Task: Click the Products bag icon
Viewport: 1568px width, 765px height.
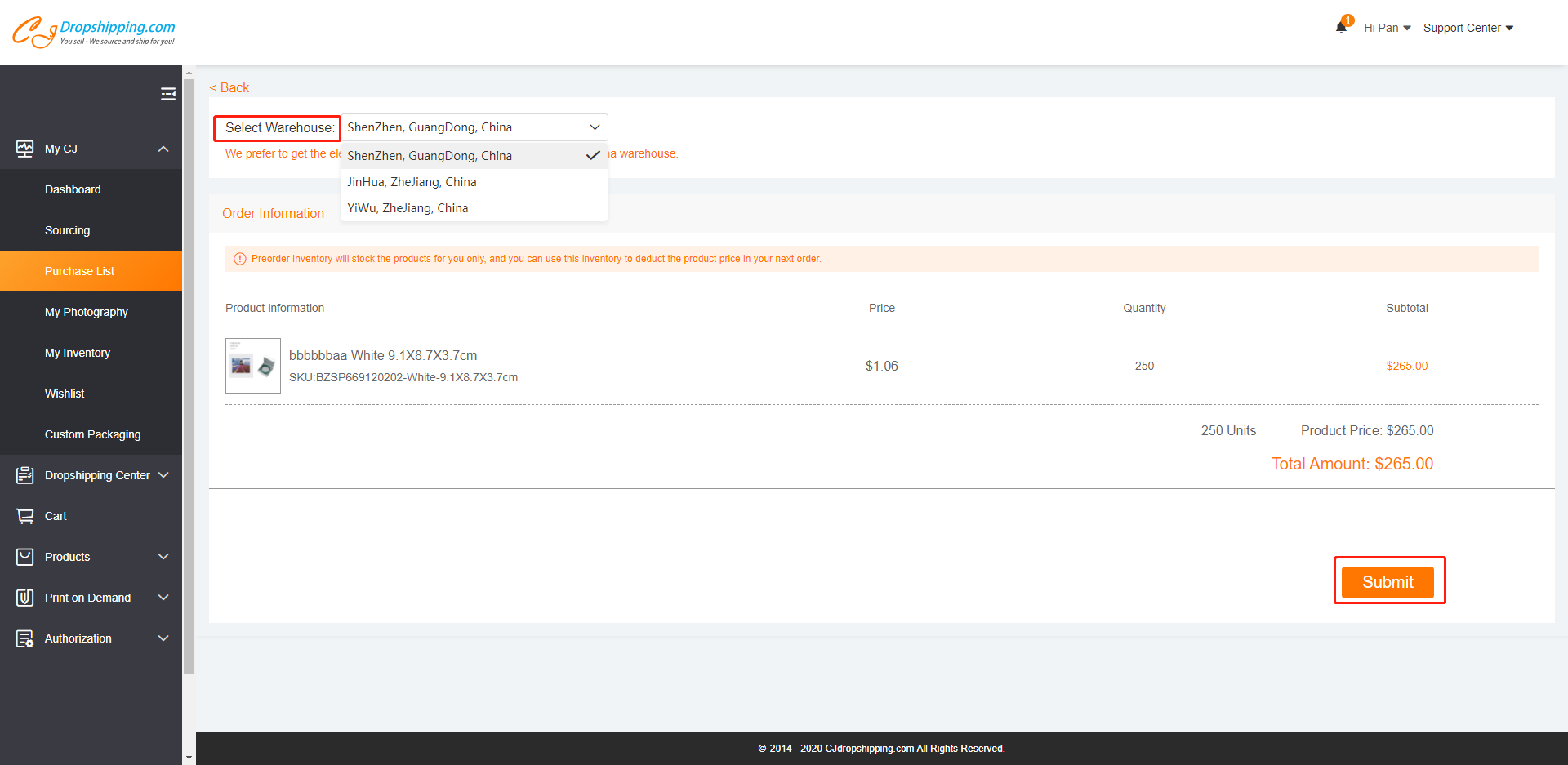Action: click(25, 557)
